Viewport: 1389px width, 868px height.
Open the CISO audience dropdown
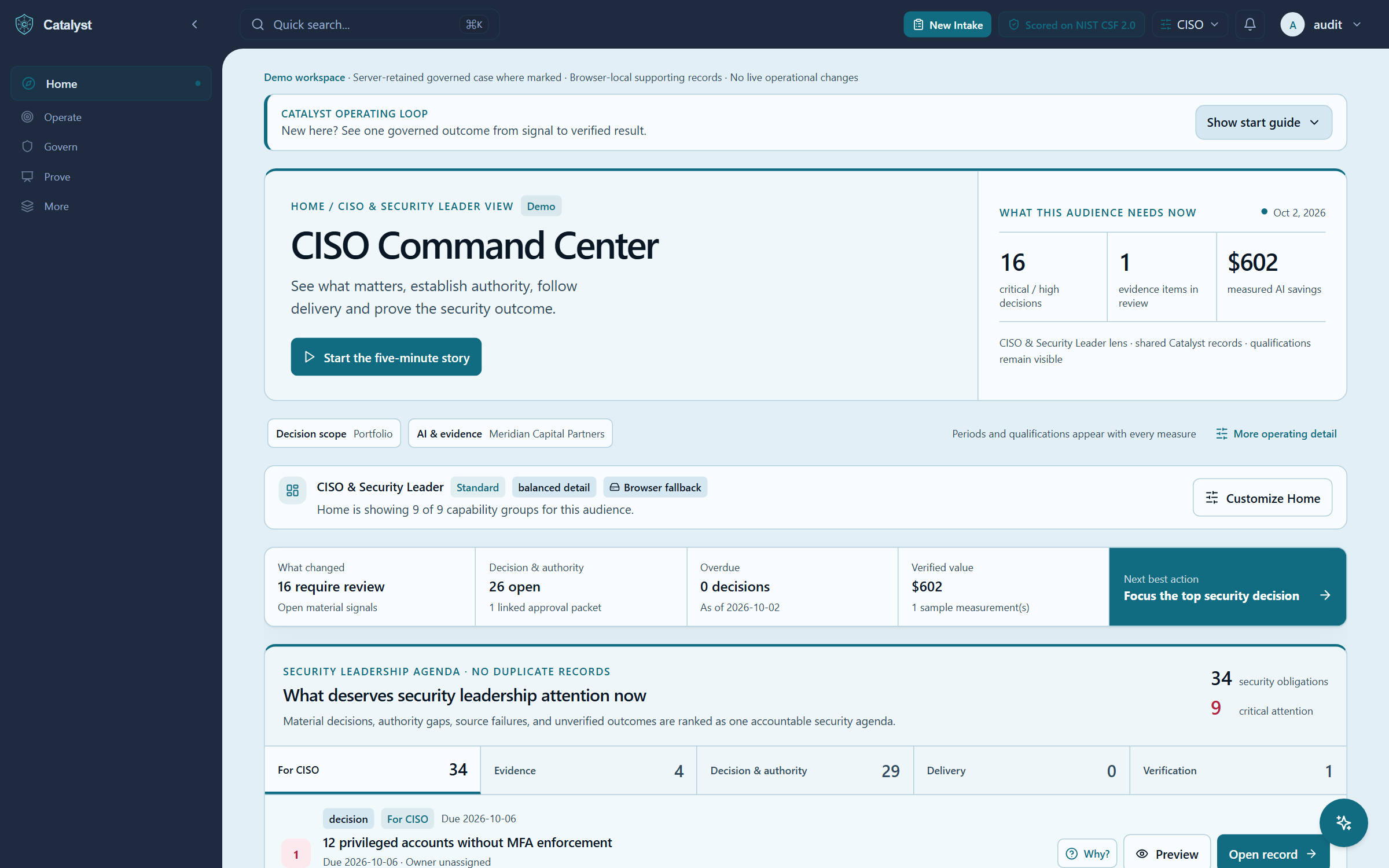tap(1189, 24)
